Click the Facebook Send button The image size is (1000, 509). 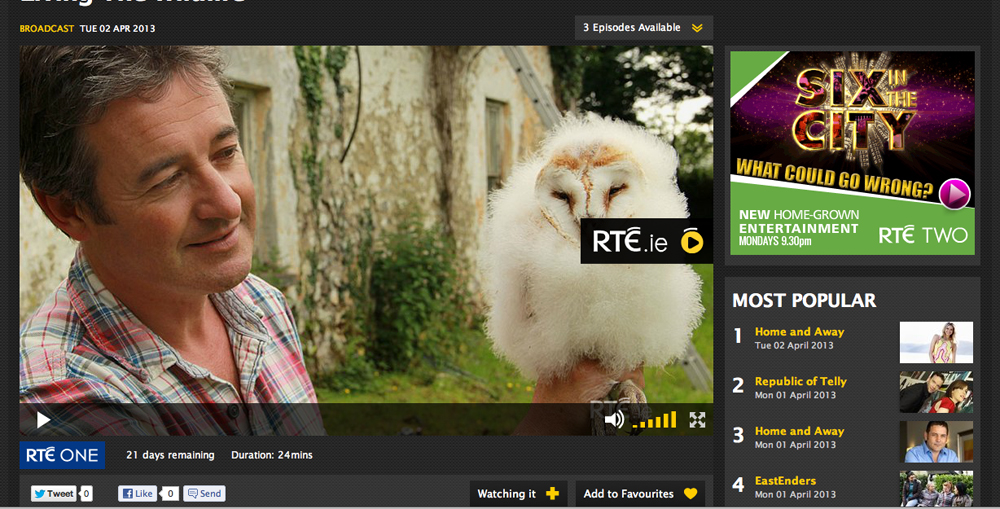[x=204, y=493]
